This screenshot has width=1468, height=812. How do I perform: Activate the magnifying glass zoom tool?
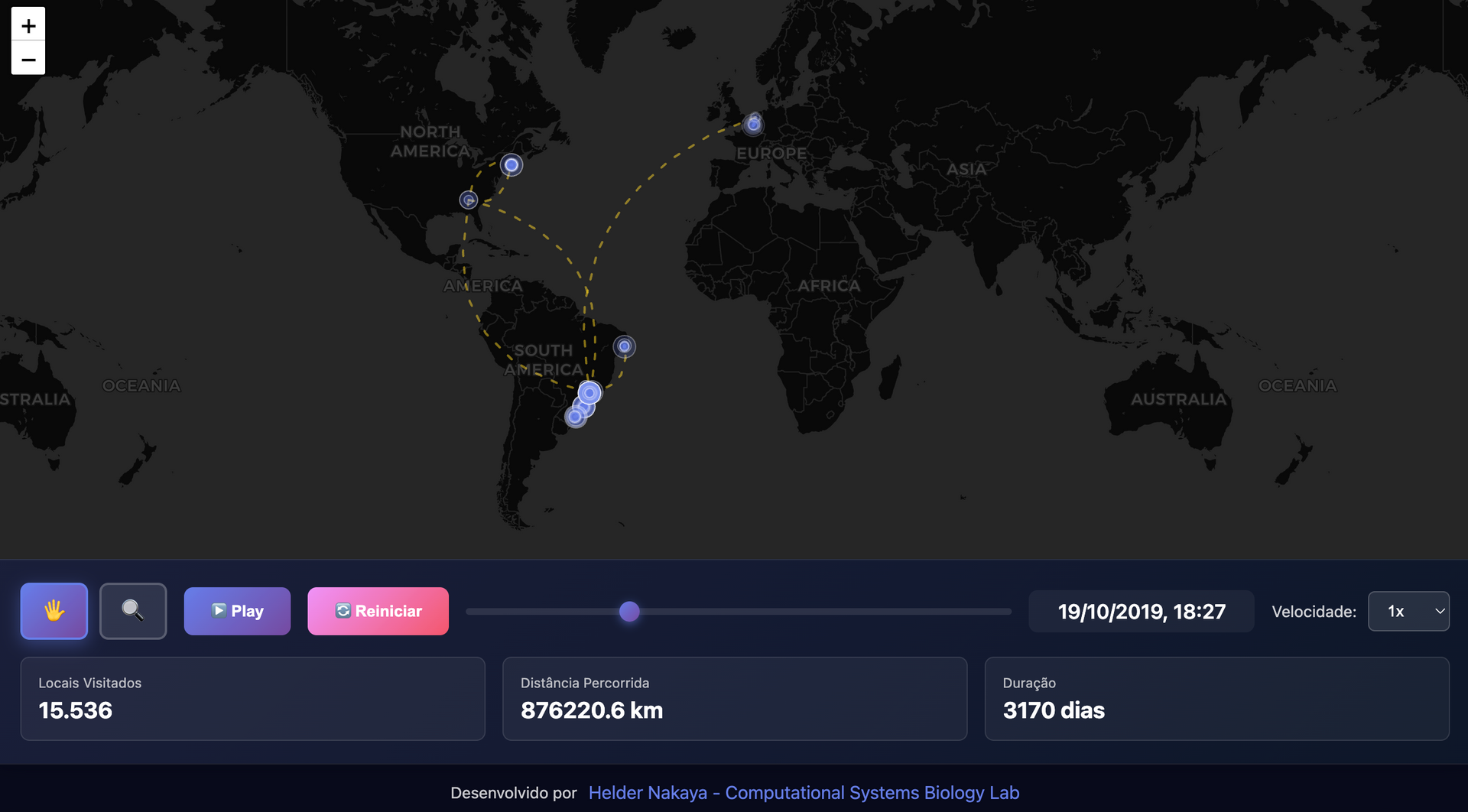(x=133, y=611)
